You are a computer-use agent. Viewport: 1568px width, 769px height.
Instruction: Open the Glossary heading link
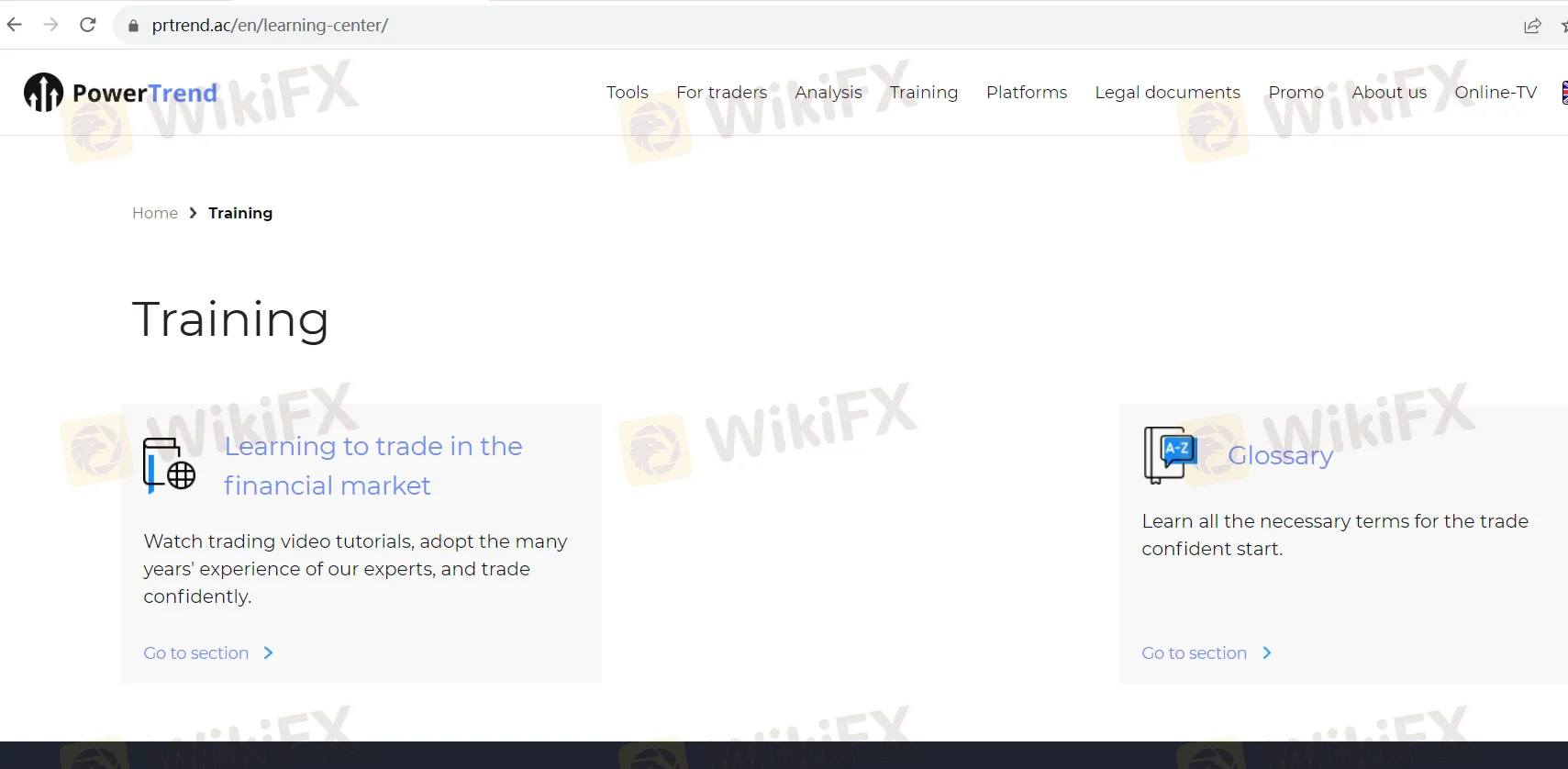(x=1280, y=455)
